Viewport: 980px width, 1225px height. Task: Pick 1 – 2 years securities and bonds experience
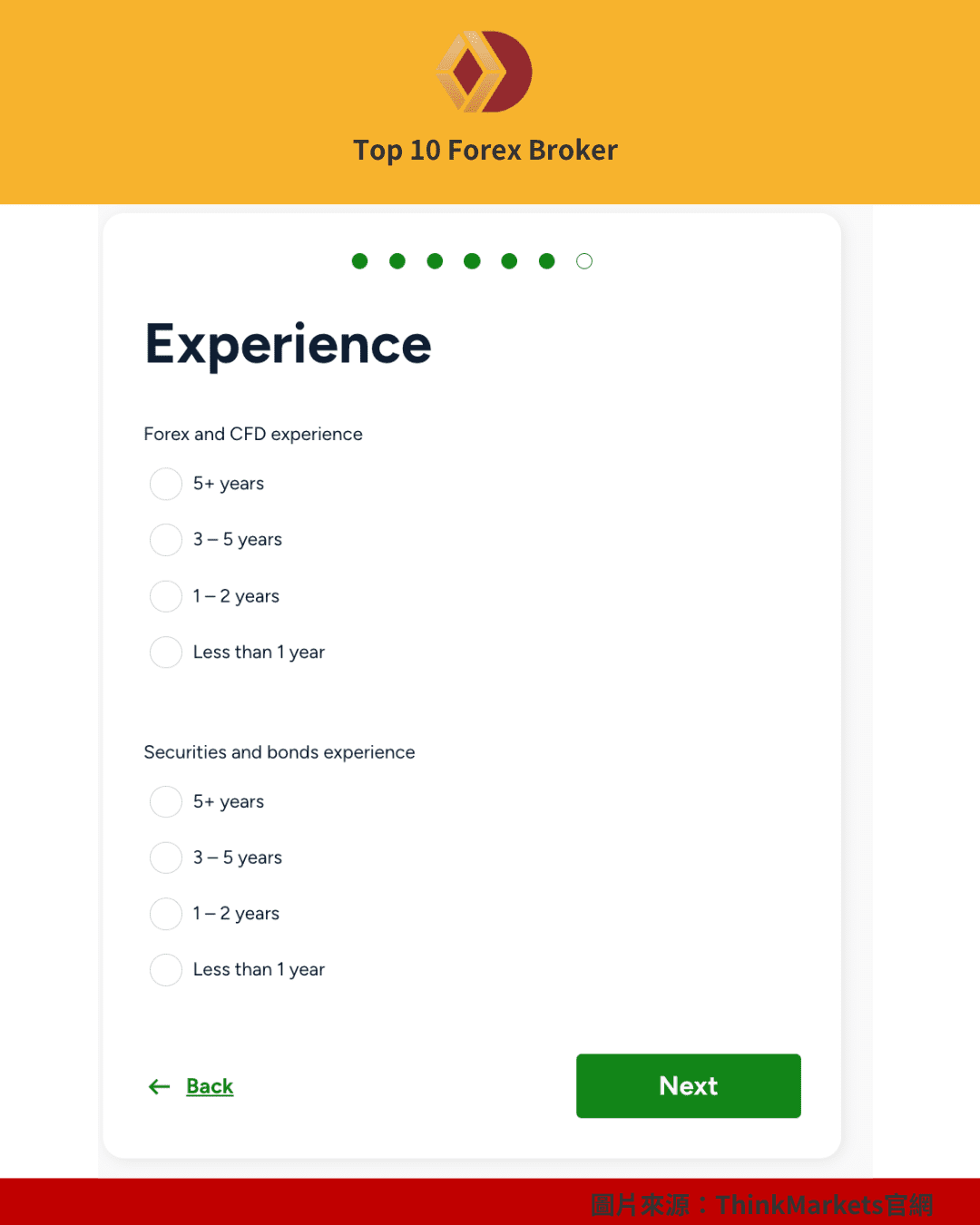click(x=166, y=914)
